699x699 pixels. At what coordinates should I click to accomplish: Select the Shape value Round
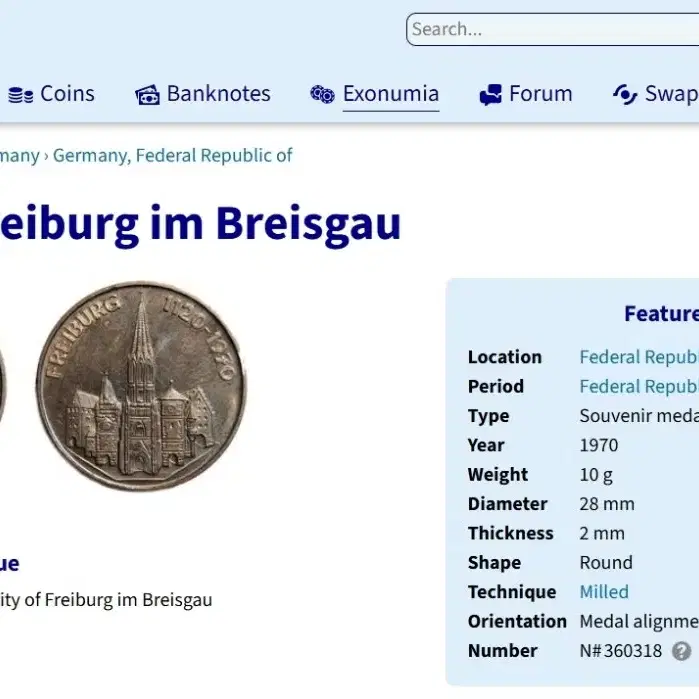point(606,563)
